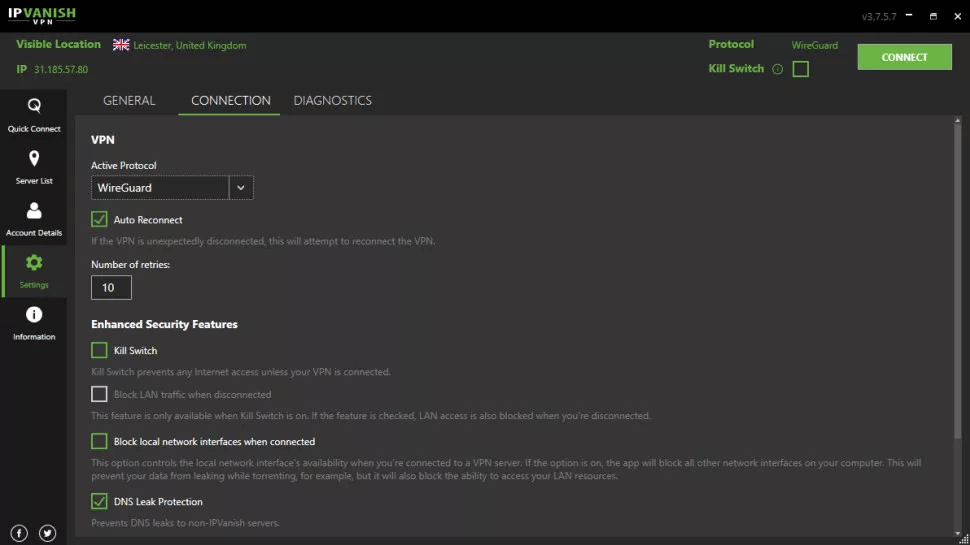This screenshot has width=970, height=545.
Task: Click the scrollbar down arrow
Action: (957, 533)
